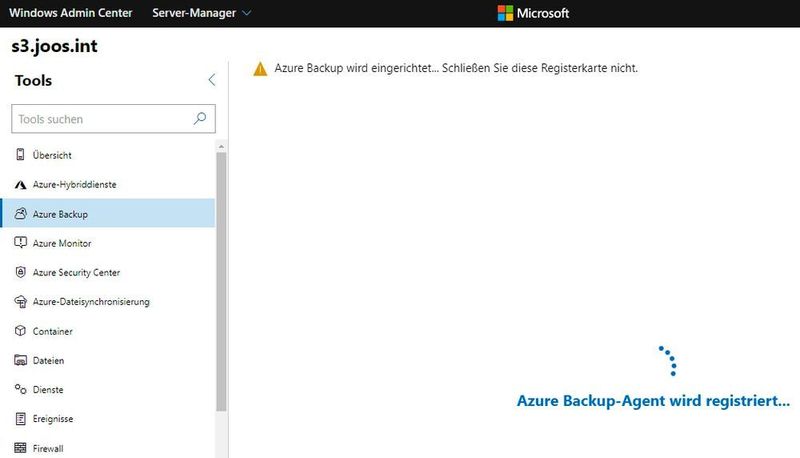The image size is (800, 458).
Task: Click the Ereignisse log icon
Action: coord(20,419)
